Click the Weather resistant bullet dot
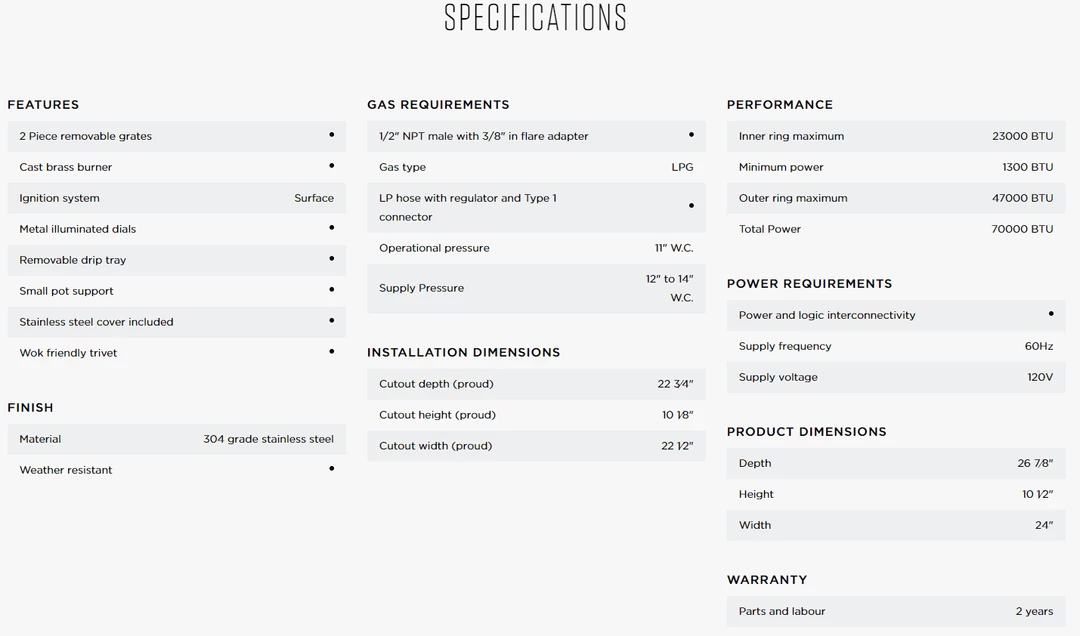The image size is (1080, 636). pos(332,469)
